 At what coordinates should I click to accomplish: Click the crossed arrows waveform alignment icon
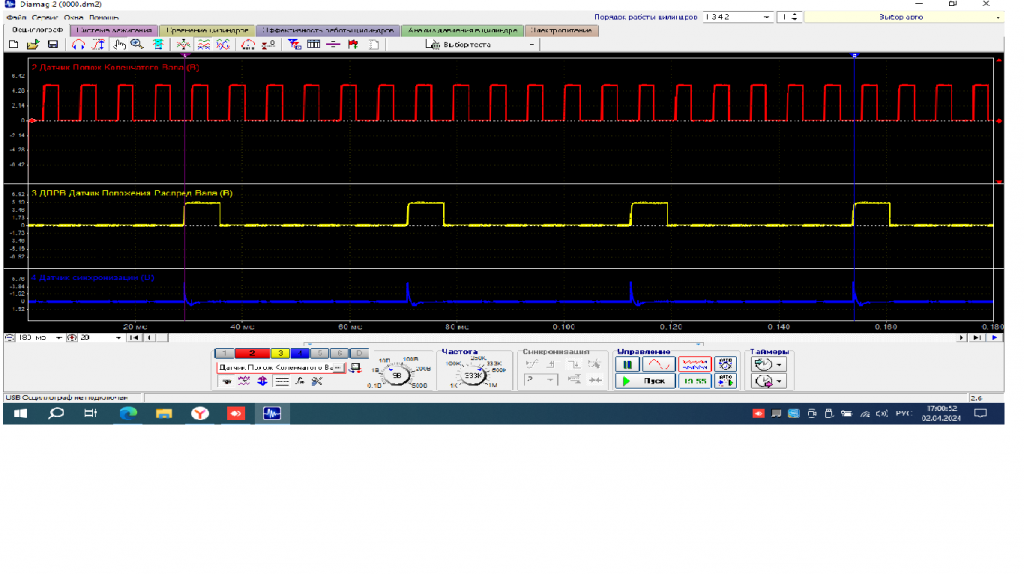click(184, 44)
